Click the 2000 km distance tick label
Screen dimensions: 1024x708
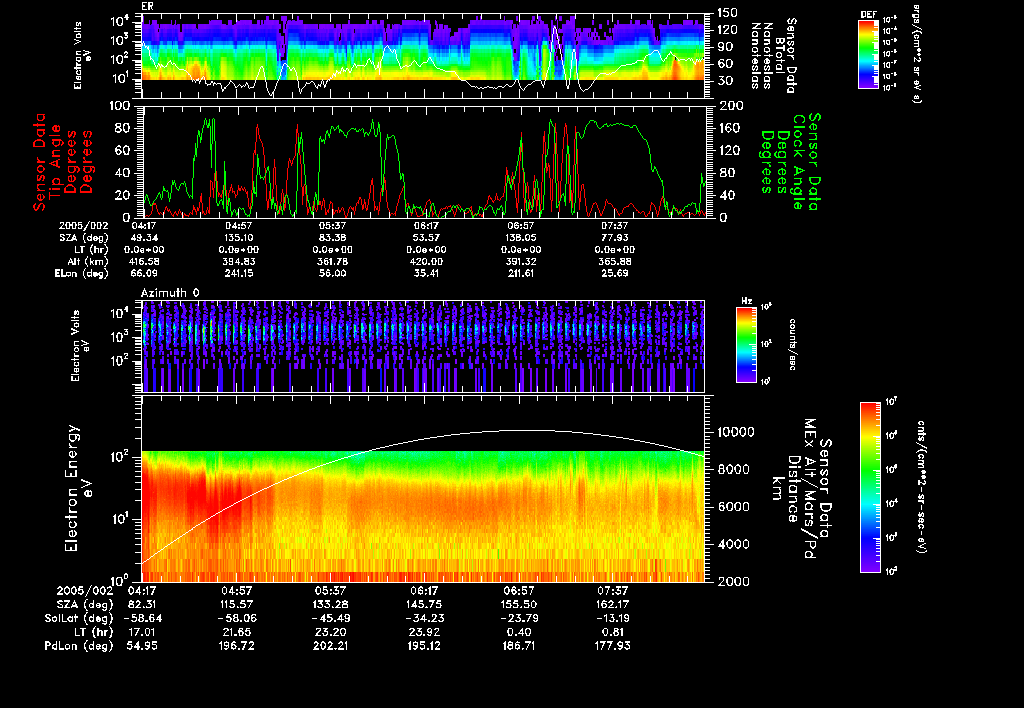point(732,581)
